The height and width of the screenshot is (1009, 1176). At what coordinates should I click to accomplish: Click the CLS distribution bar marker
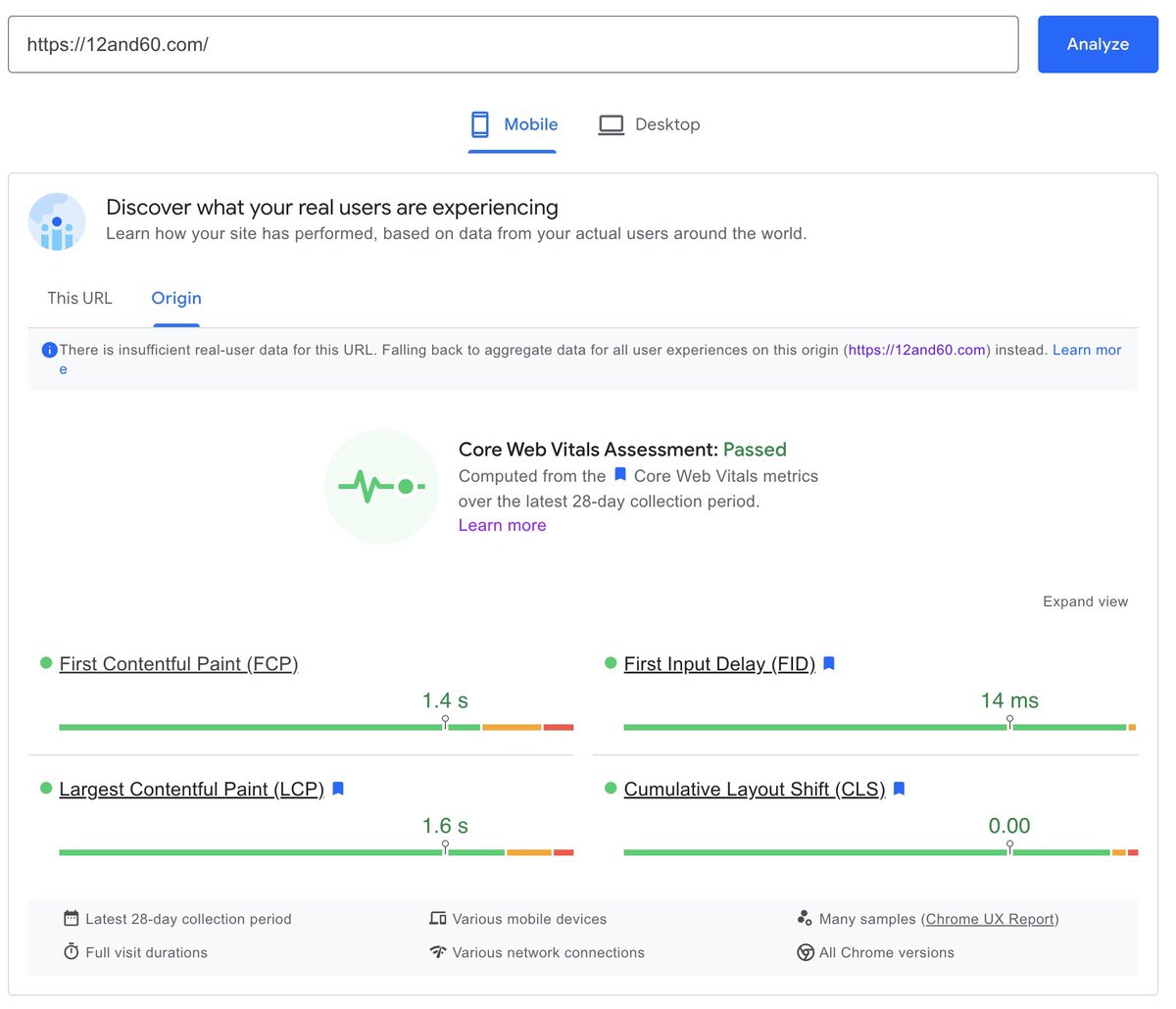[1009, 848]
